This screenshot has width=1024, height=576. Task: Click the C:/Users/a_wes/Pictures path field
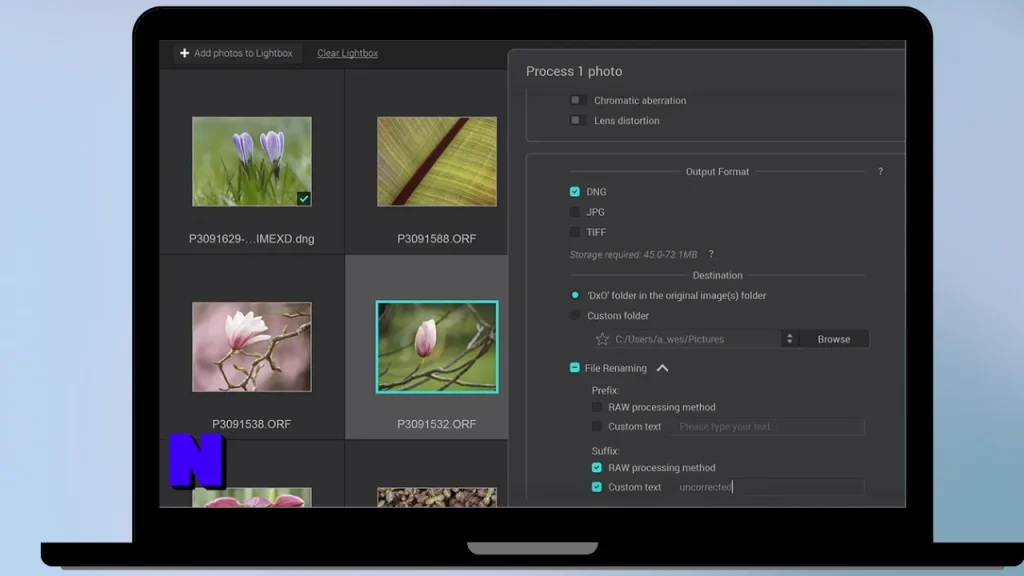(696, 339)
